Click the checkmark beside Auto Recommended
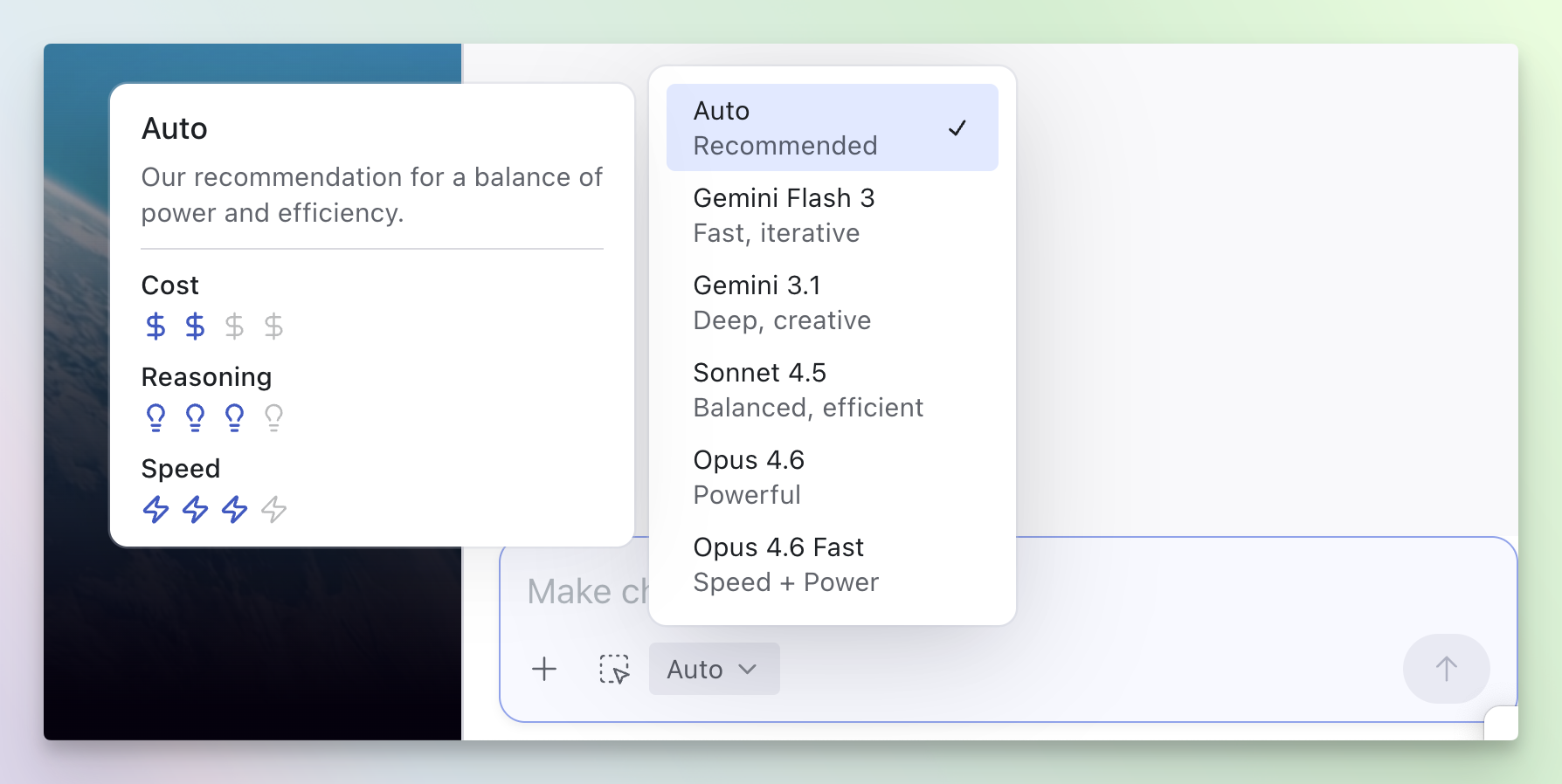1562x784 pixels. point(957,128)
